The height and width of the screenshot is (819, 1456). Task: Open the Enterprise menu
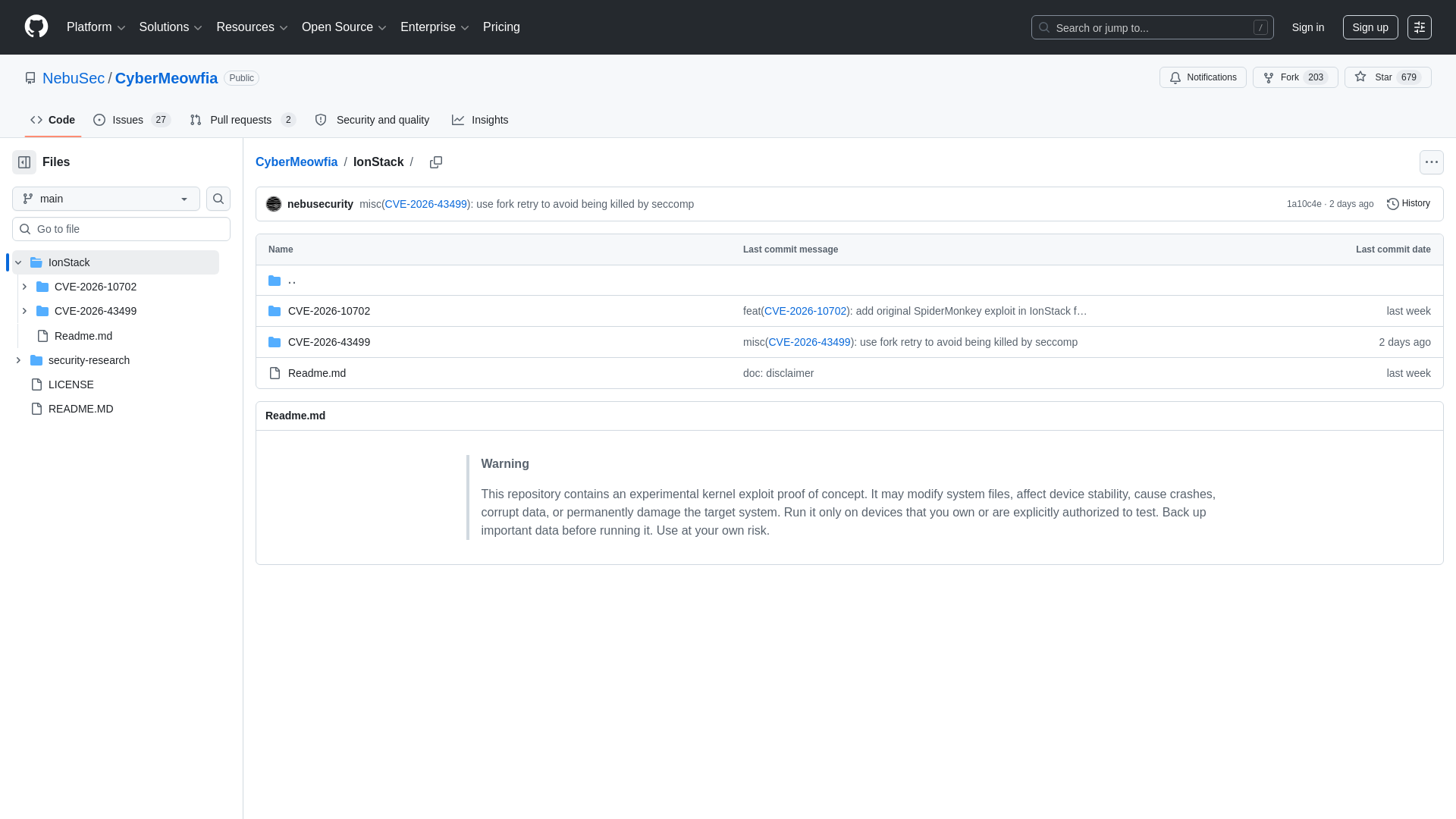point(435,27)
